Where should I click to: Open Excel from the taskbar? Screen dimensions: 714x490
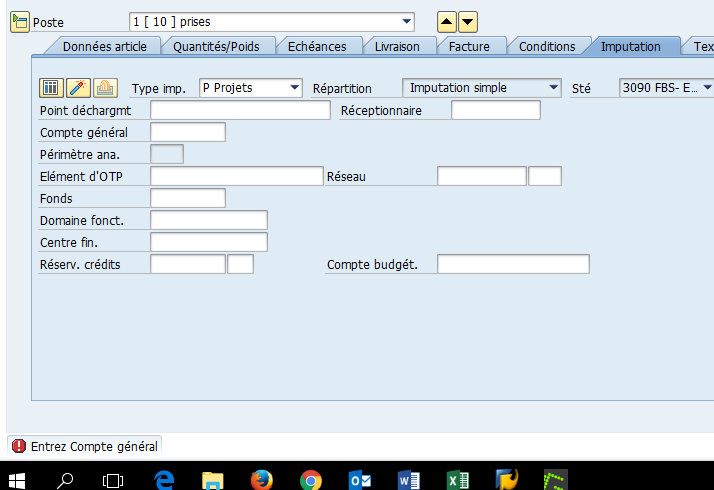point(458,480)
